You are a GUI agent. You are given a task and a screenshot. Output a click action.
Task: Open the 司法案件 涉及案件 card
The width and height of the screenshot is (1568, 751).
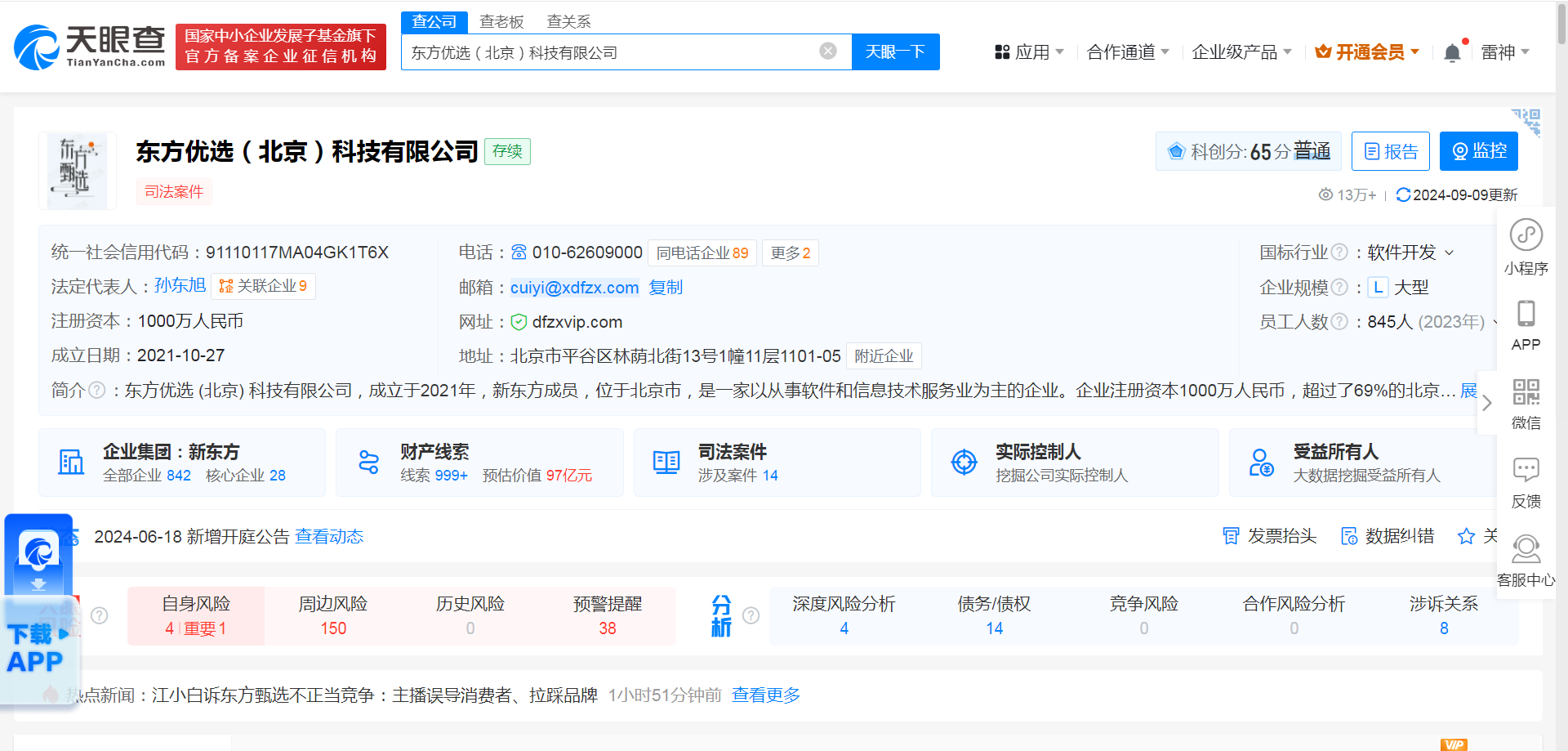point(777,463)
